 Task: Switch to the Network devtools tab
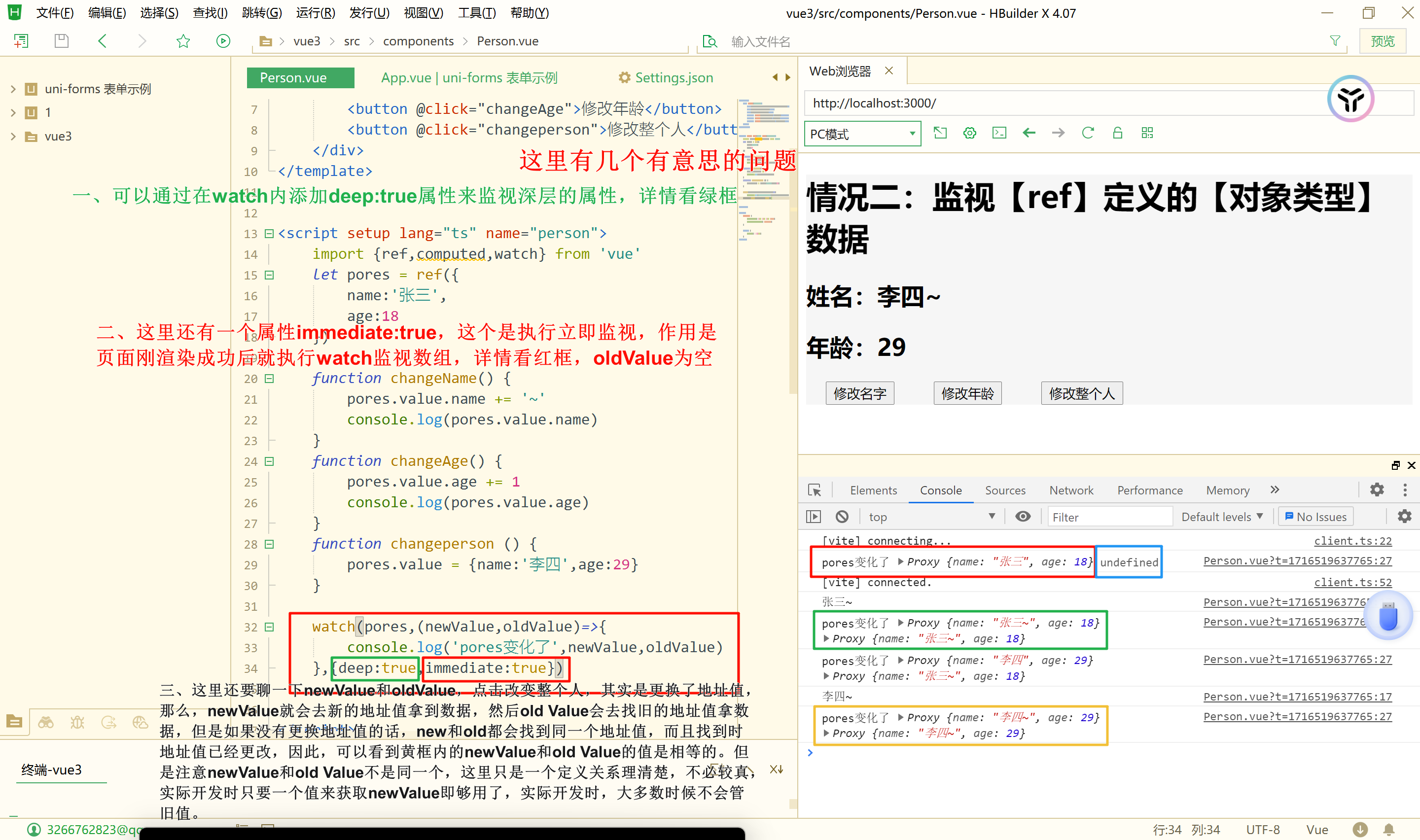[1071, 490]
